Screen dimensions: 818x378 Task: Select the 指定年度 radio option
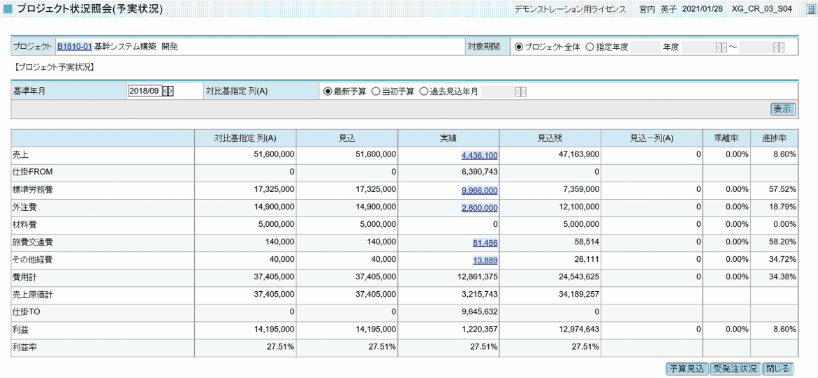[x=590, y=46]
